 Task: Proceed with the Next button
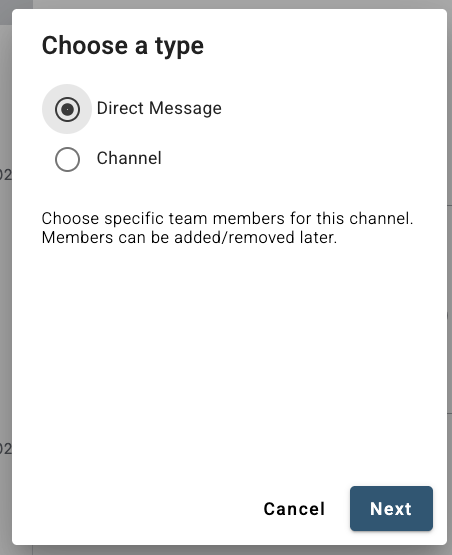coord(391,509)
